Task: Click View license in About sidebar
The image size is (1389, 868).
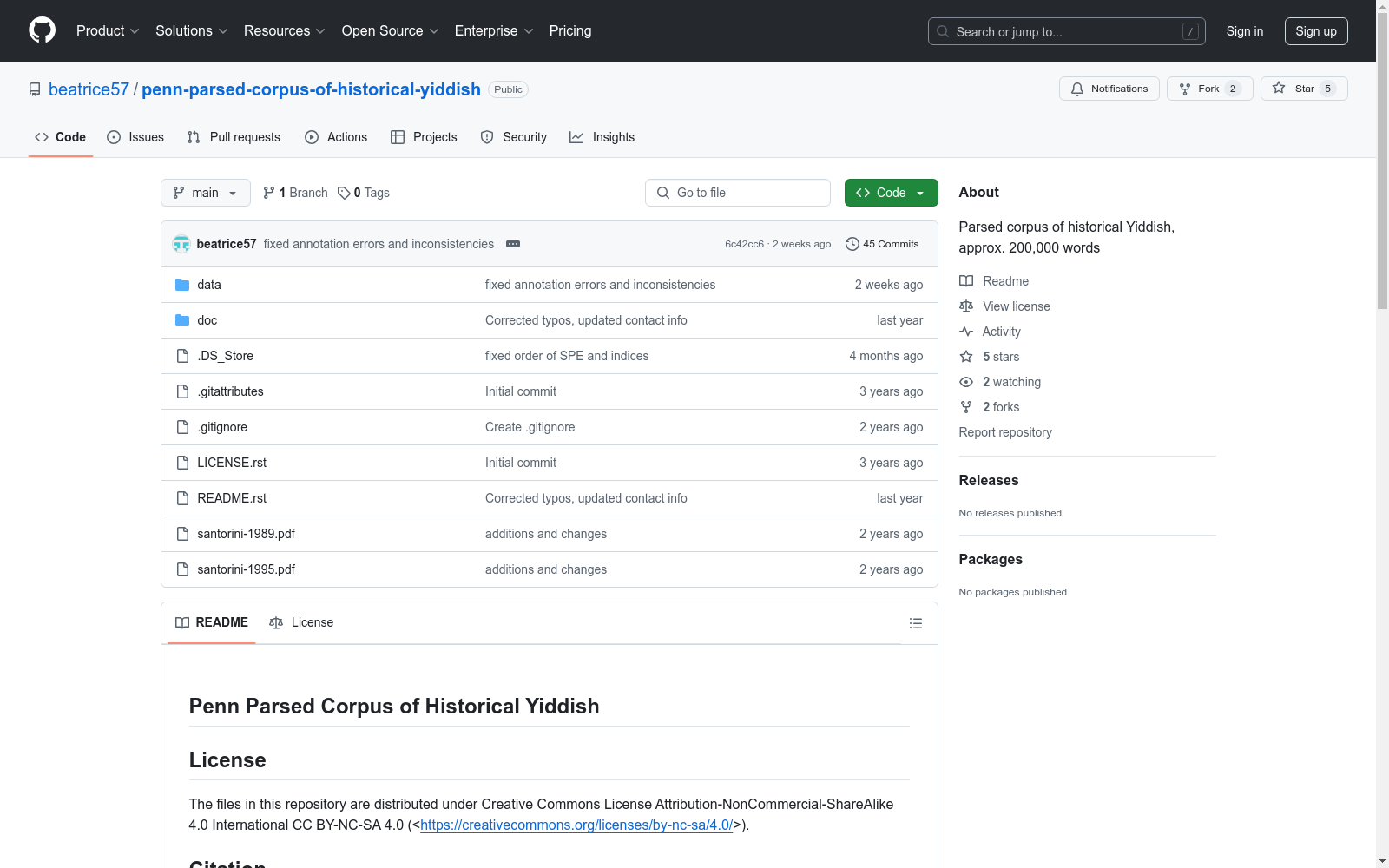Action: (1004, 306)
